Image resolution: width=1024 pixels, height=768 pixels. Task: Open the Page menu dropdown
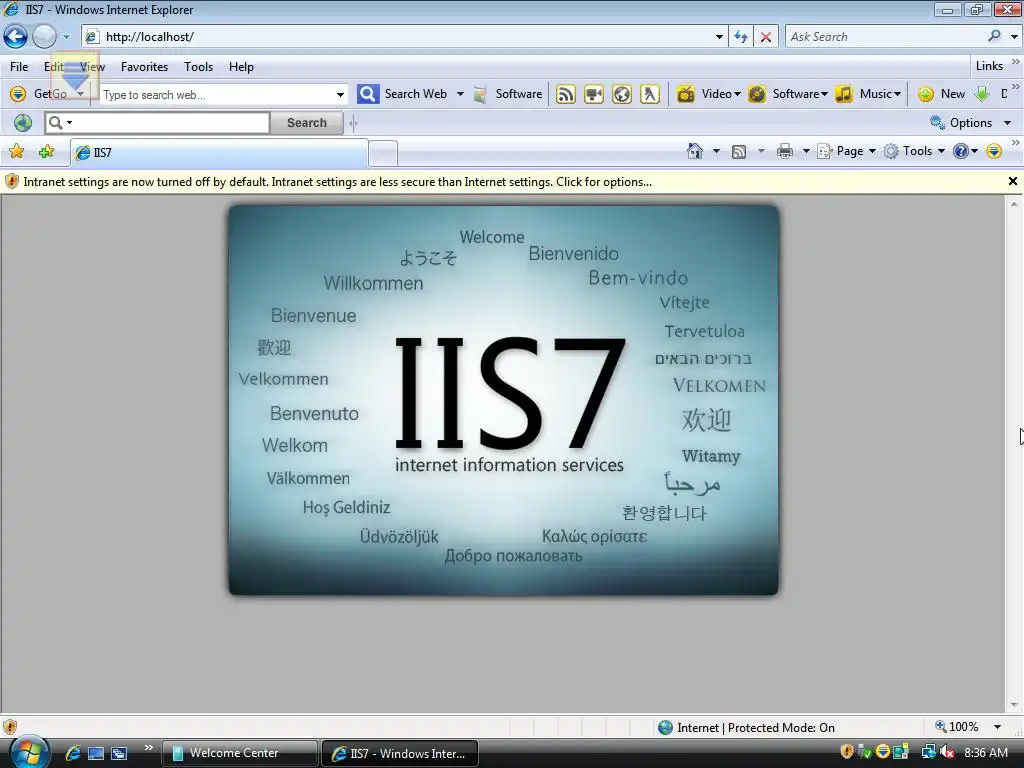pyautogui.click(x=872, y=152)
